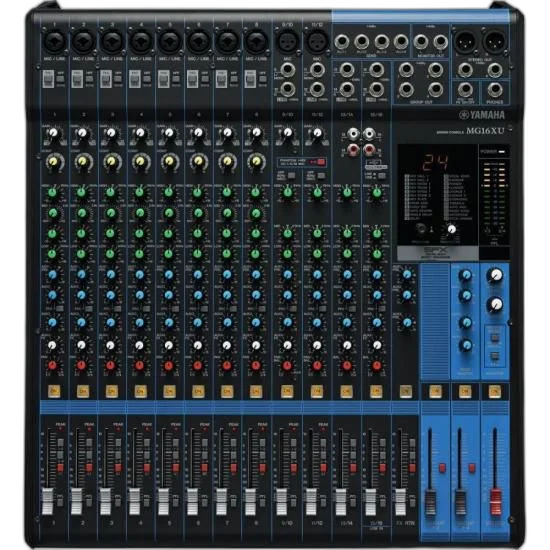
Task: Toggle the channel 9/10 ON button
Action: point(287,391)
